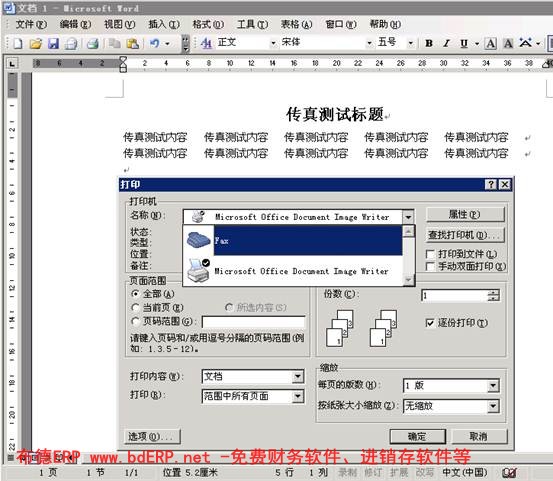The image size is (553, 481).
Task: Expand the 打印内容 dropdown
Action: coord(298,376)
